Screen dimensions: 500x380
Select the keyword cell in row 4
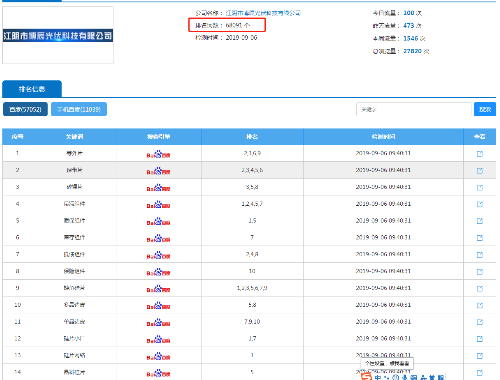74,204
